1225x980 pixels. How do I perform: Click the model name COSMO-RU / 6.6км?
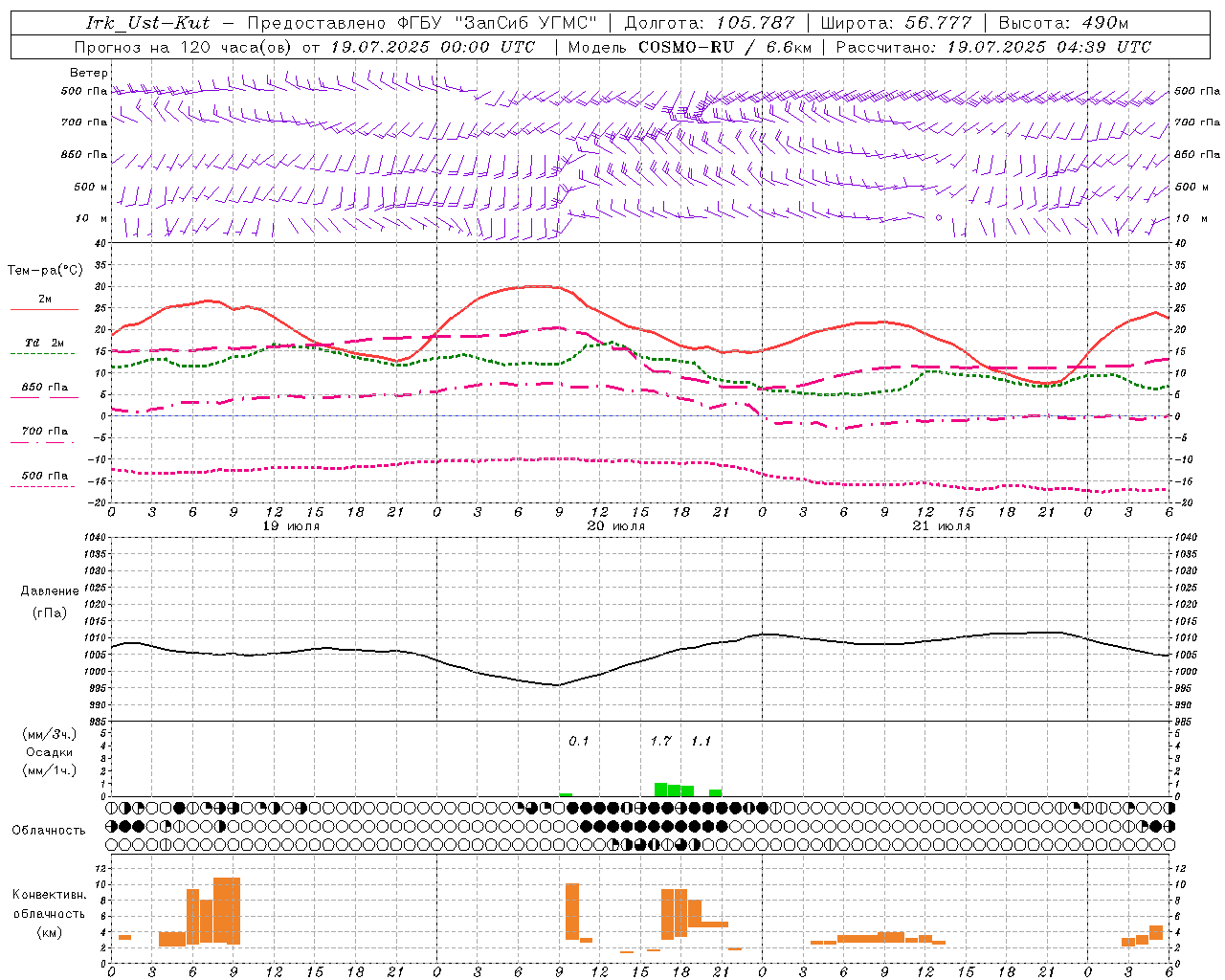click(725, 47)
